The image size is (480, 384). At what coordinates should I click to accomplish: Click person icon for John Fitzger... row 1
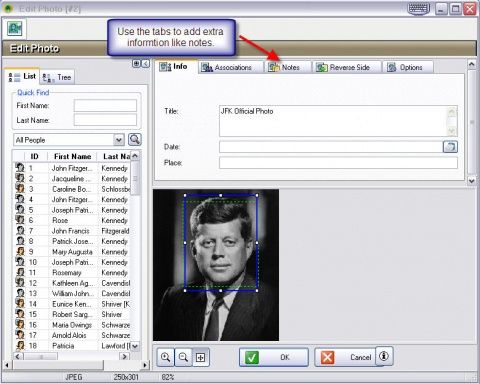pos(20,168)
